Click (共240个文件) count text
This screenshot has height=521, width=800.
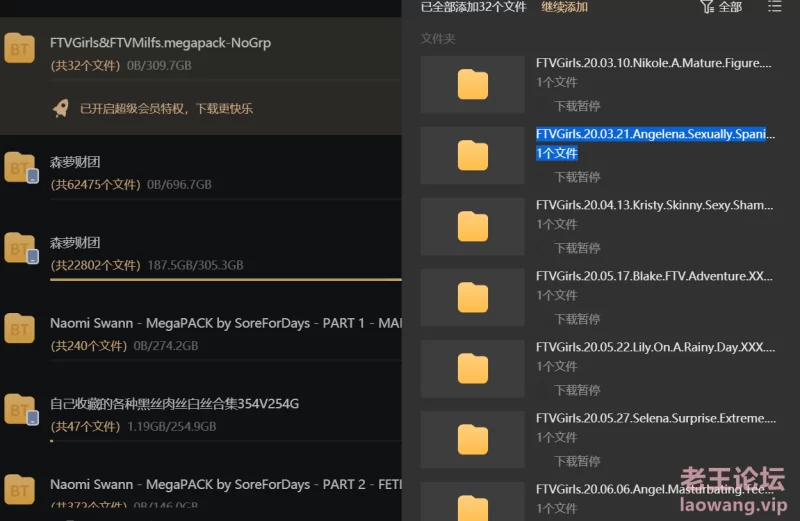89,345
